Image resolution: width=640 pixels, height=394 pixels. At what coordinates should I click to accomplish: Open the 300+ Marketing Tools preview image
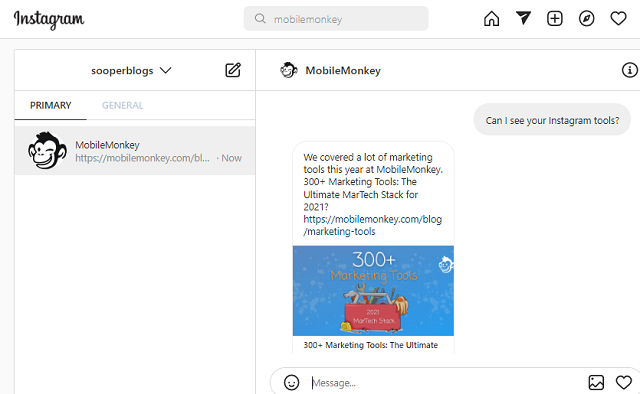click(373, 291)
